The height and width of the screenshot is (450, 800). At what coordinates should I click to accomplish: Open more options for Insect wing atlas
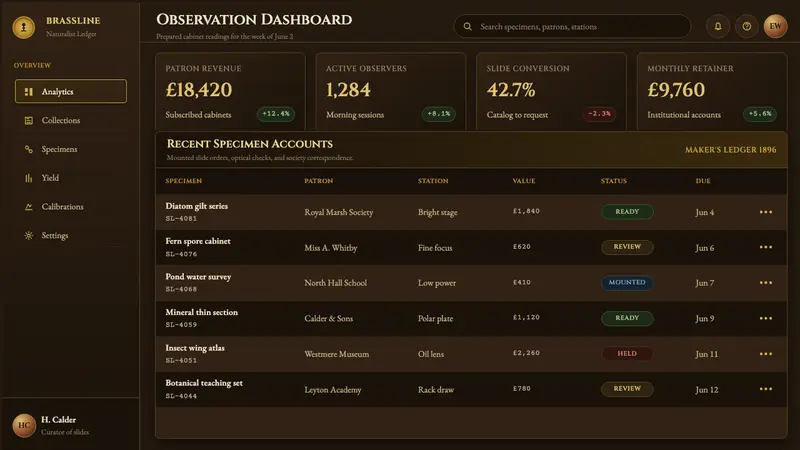765,354
